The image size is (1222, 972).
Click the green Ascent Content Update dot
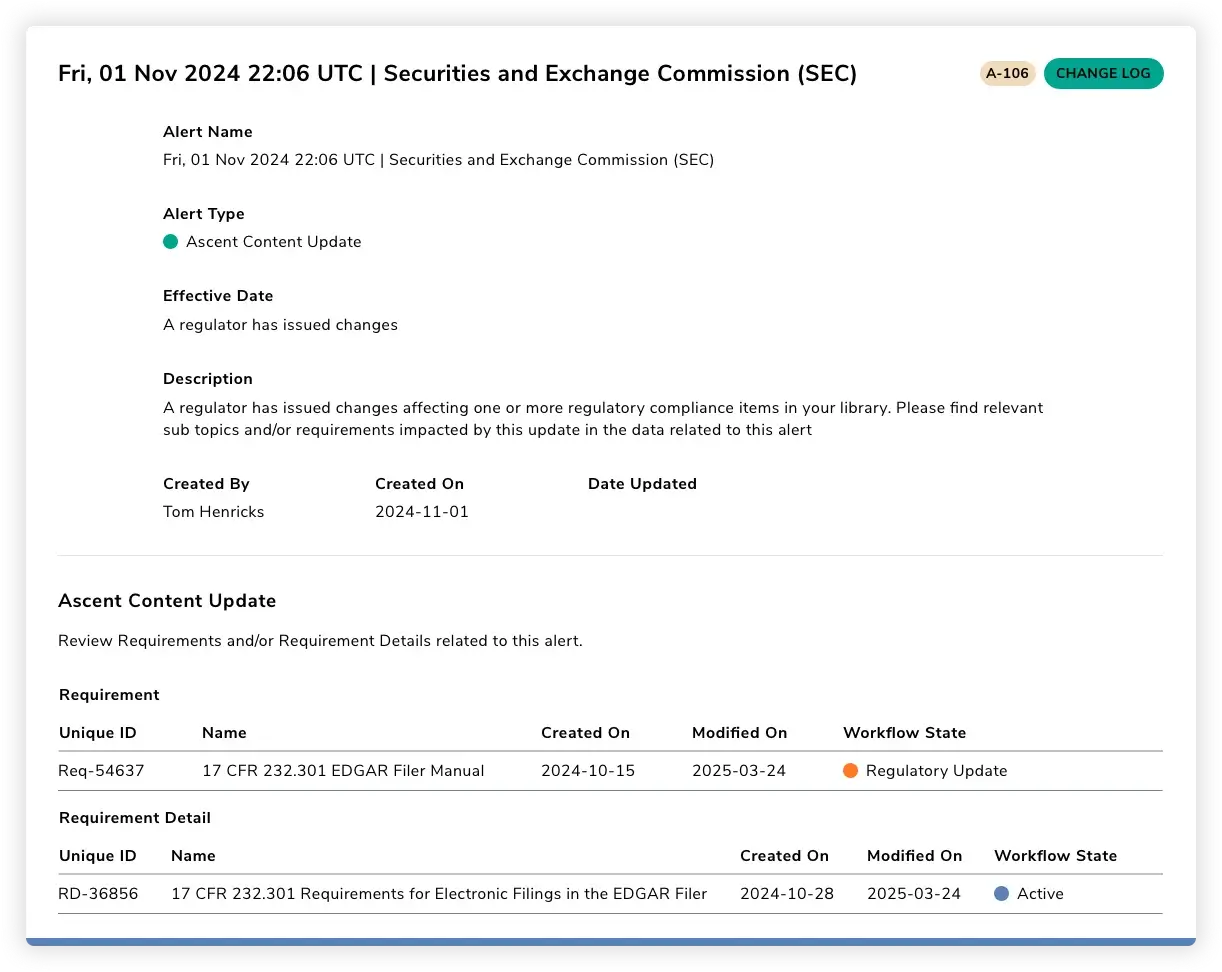(x=171, y=242)
